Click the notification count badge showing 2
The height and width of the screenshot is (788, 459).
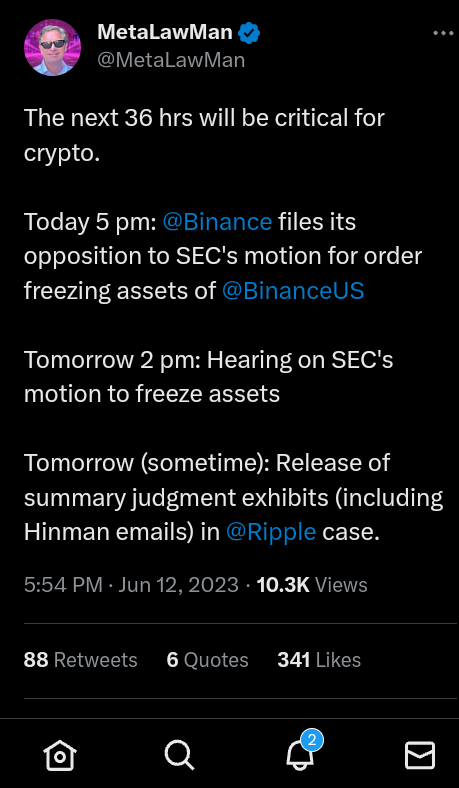(312, 740)
